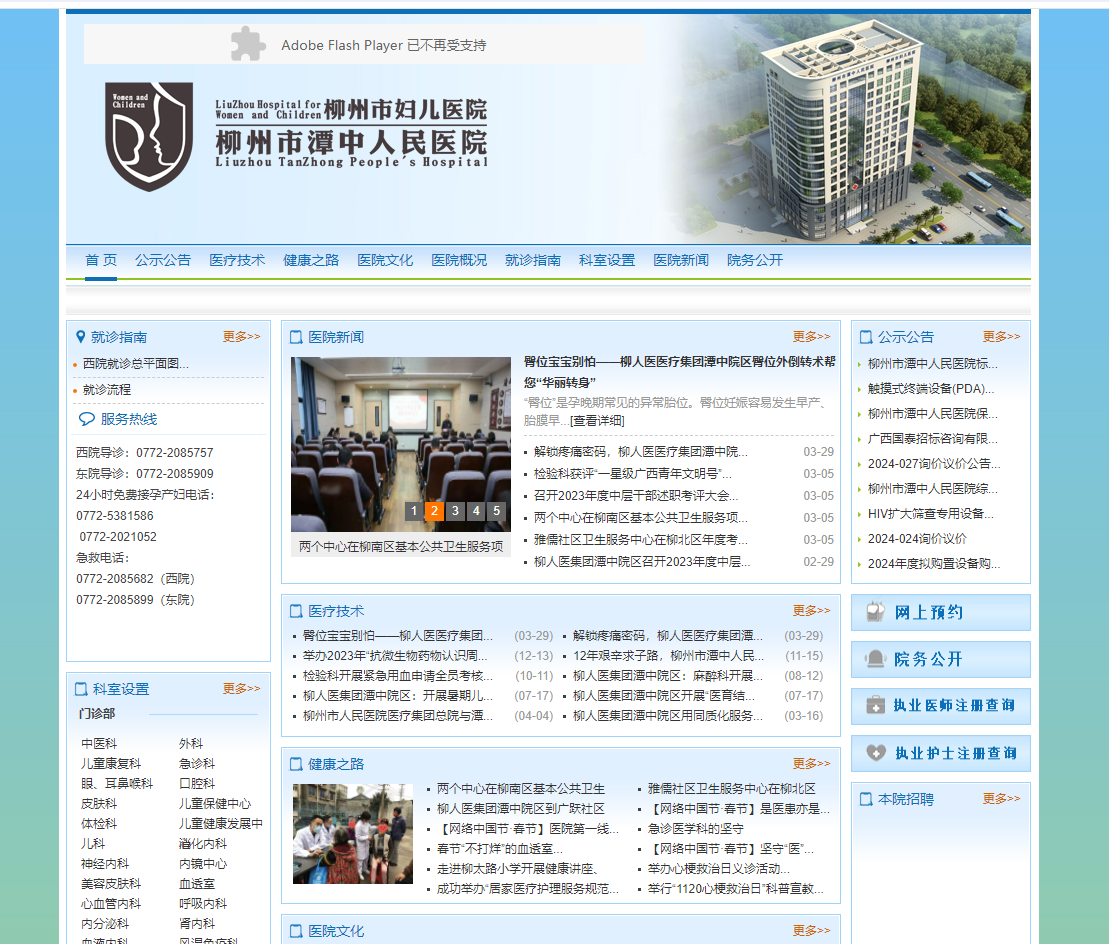1109x944 pixels.
Task: Open news item 召开2023年度中层干部述职考评大会
Action: pos(636,496)
